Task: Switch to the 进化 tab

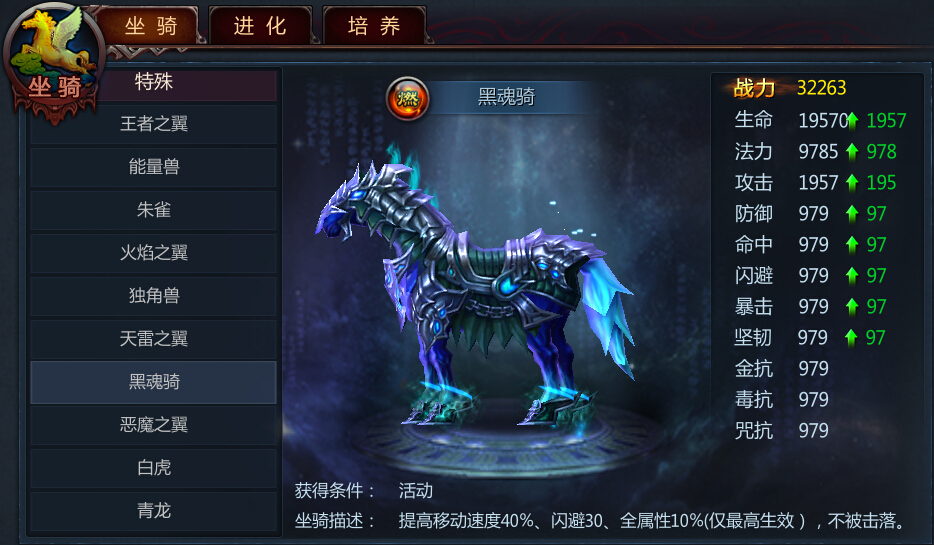Action: 260,26
